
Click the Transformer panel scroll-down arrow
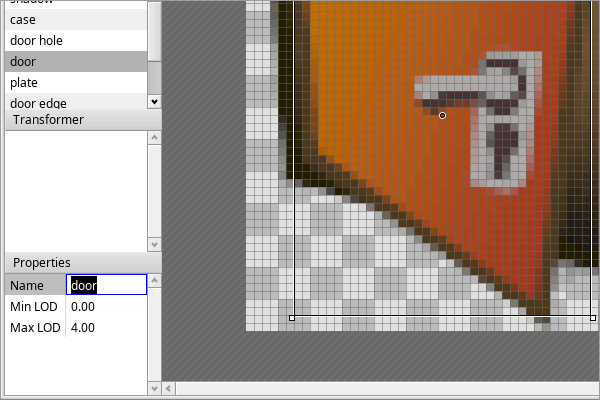pos(153,244)
